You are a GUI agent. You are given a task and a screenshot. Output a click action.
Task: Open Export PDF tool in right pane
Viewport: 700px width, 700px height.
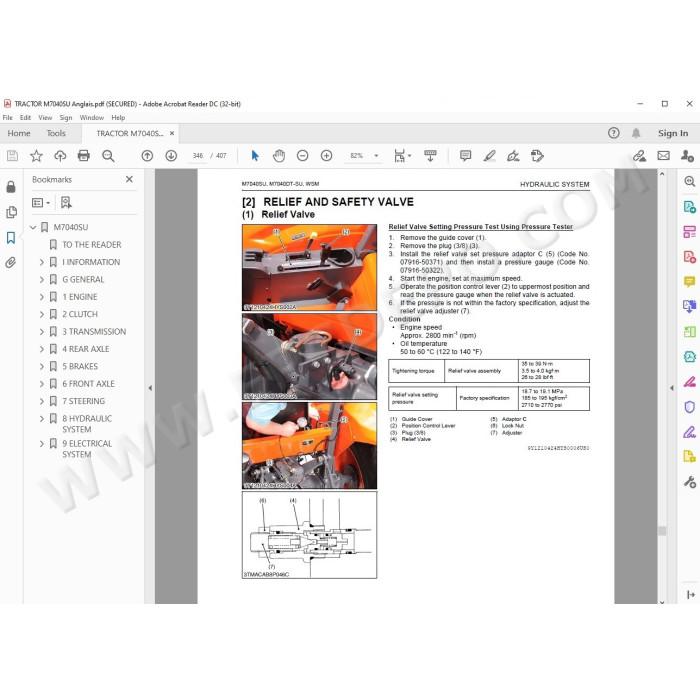(689, 207)
